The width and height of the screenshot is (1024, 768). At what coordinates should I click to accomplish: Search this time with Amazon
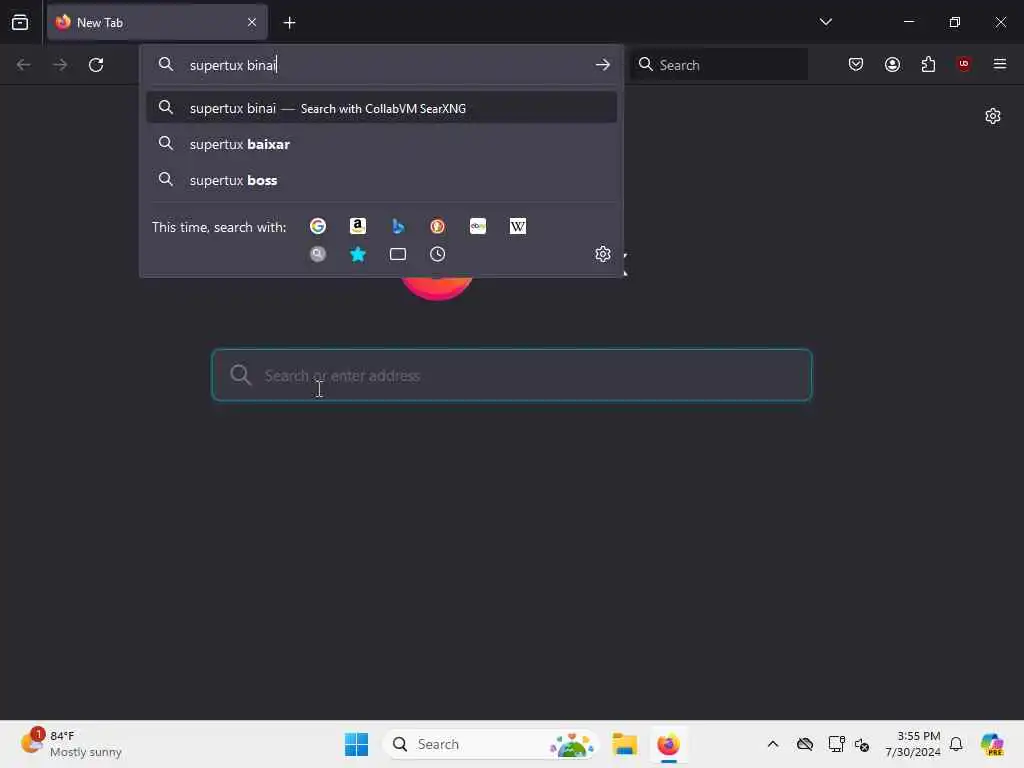click(358, 226)
